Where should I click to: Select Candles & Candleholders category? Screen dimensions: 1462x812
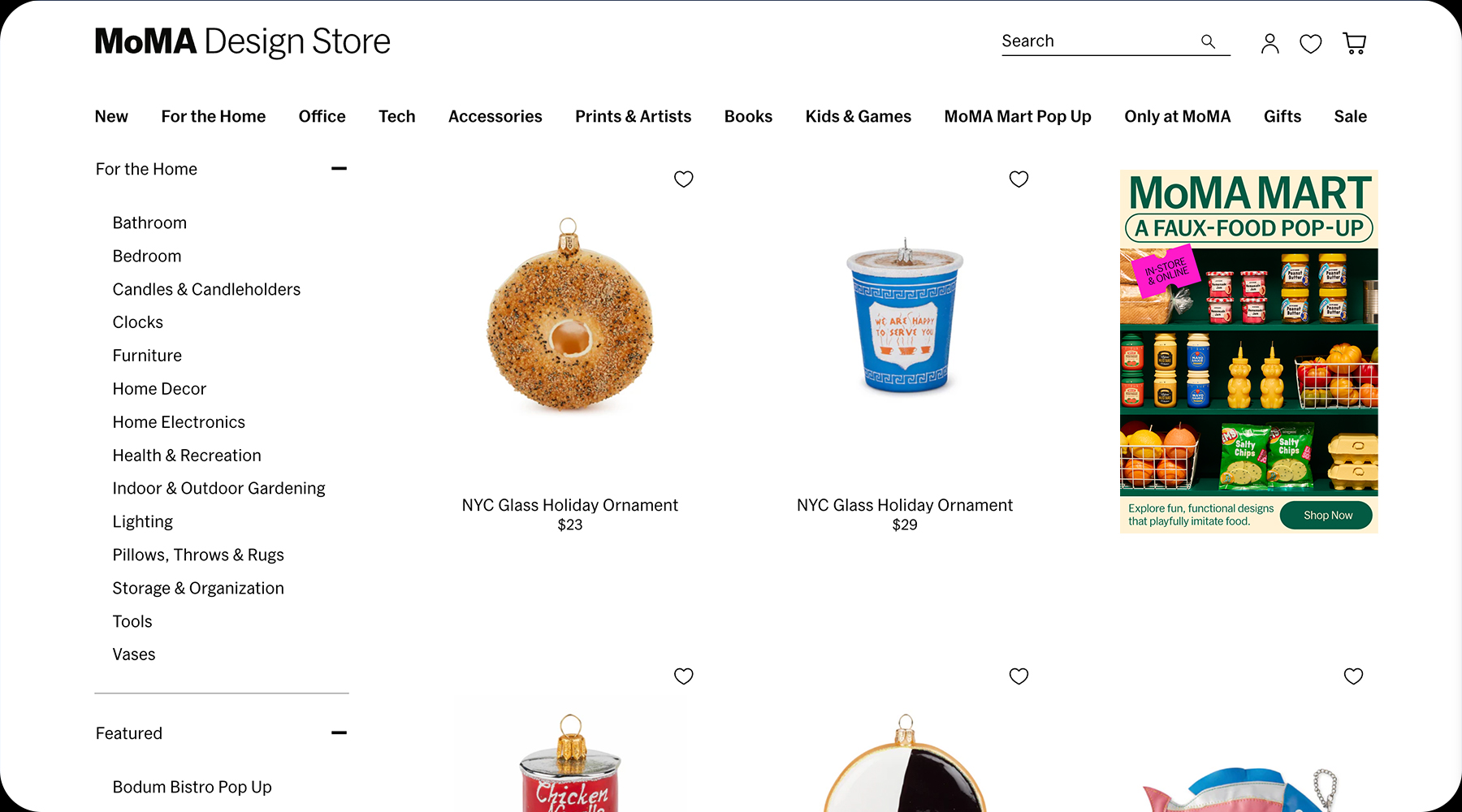click(206, 289)
